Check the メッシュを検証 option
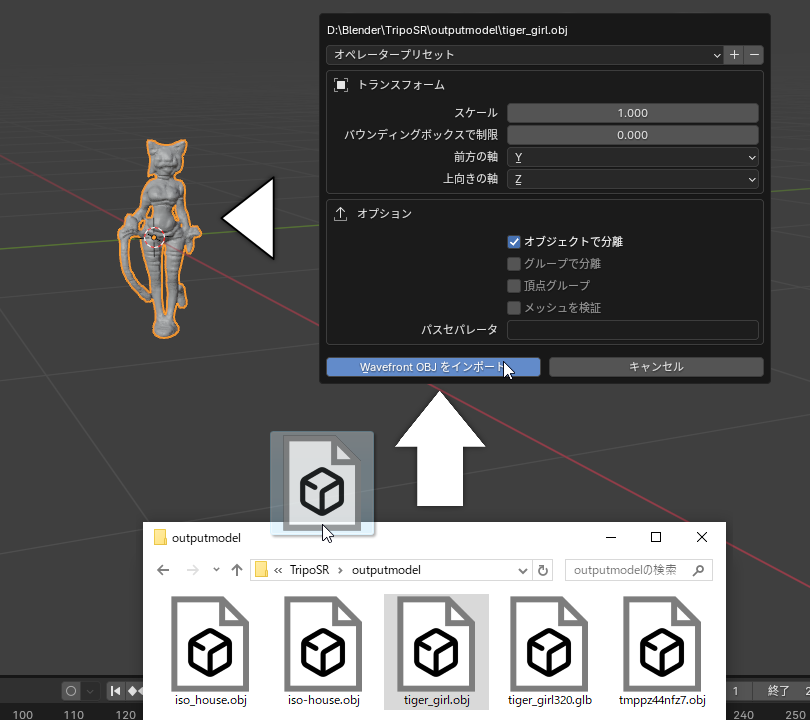Image resolution: width=810 pixels, height=720 pixels. [513, 307]
